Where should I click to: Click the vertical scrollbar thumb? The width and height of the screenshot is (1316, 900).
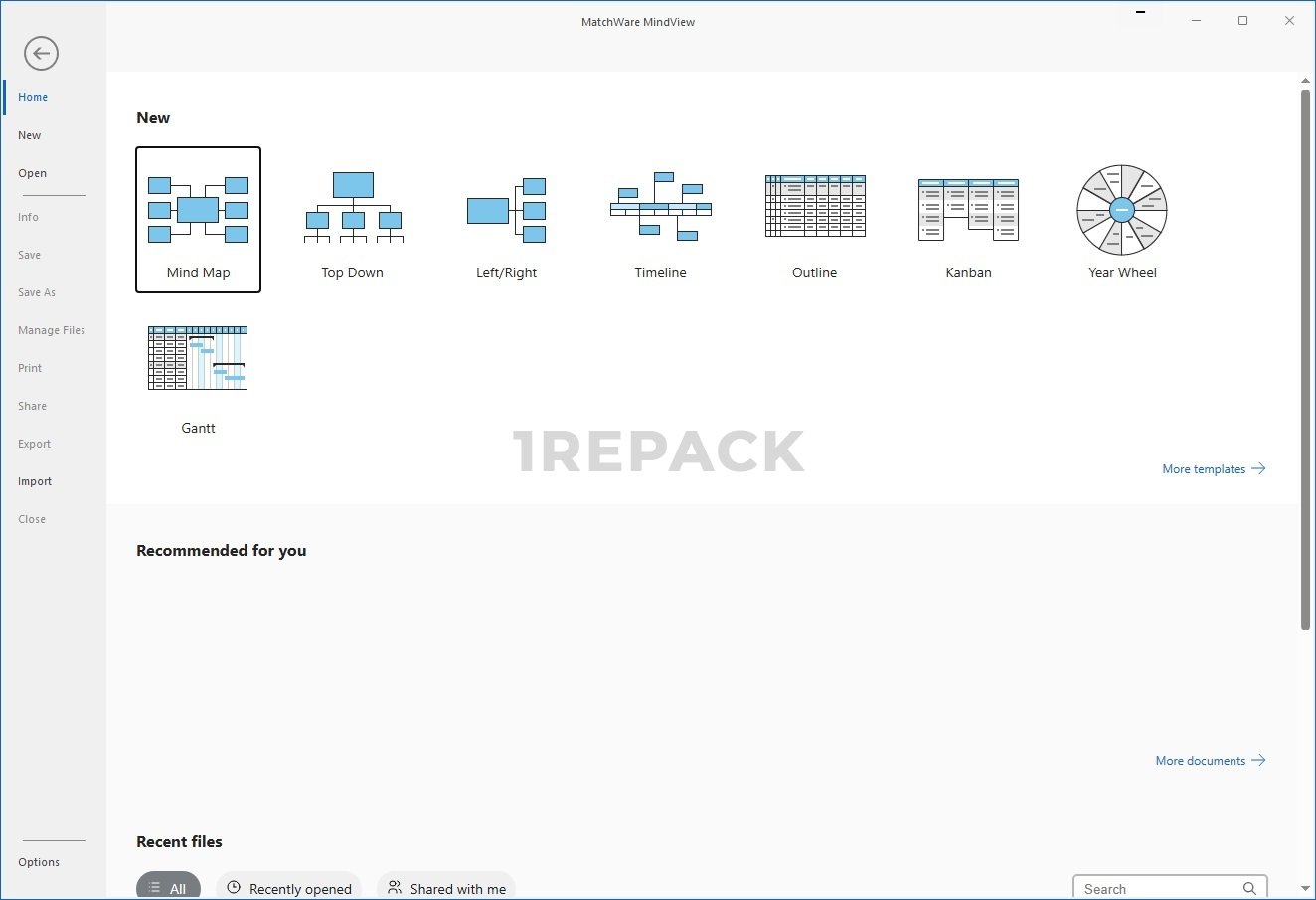[x=1305, y=358]
